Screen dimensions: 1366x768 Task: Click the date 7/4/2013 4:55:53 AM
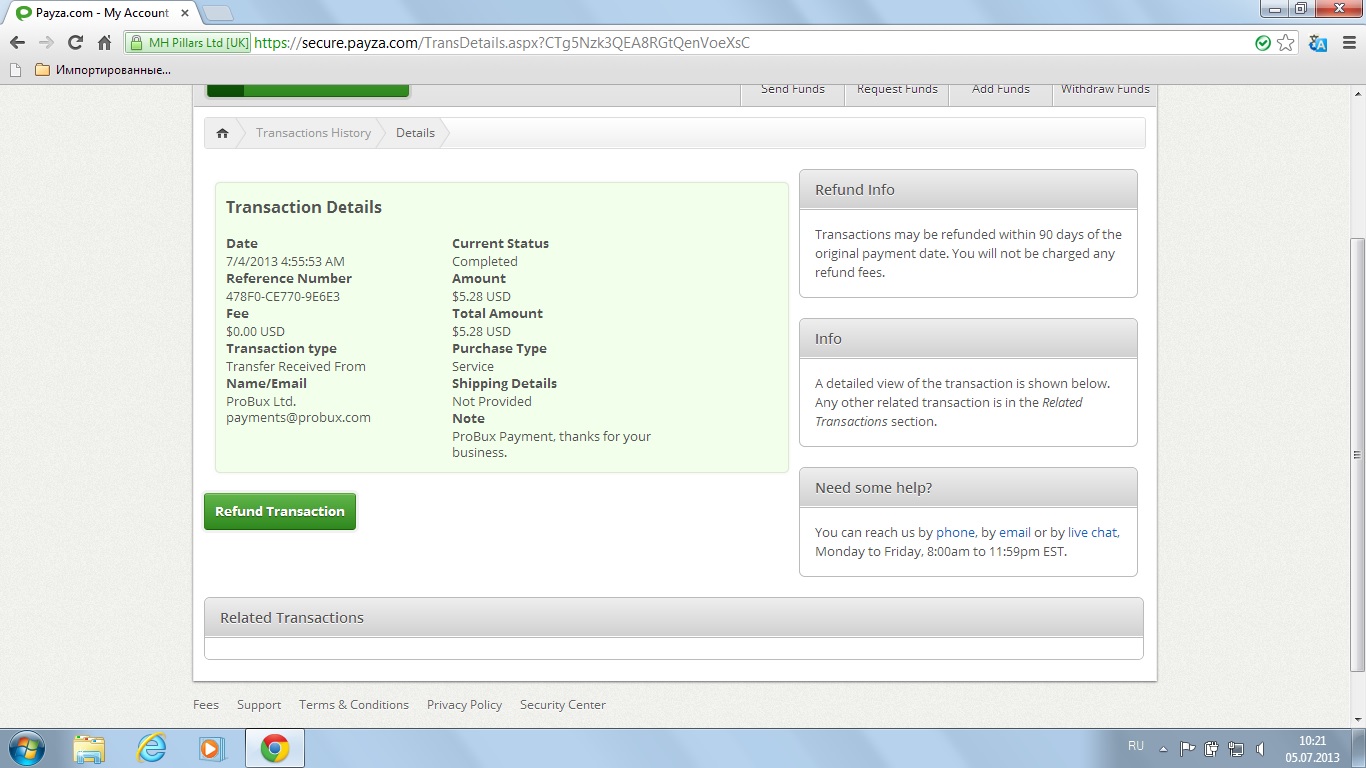285,262
